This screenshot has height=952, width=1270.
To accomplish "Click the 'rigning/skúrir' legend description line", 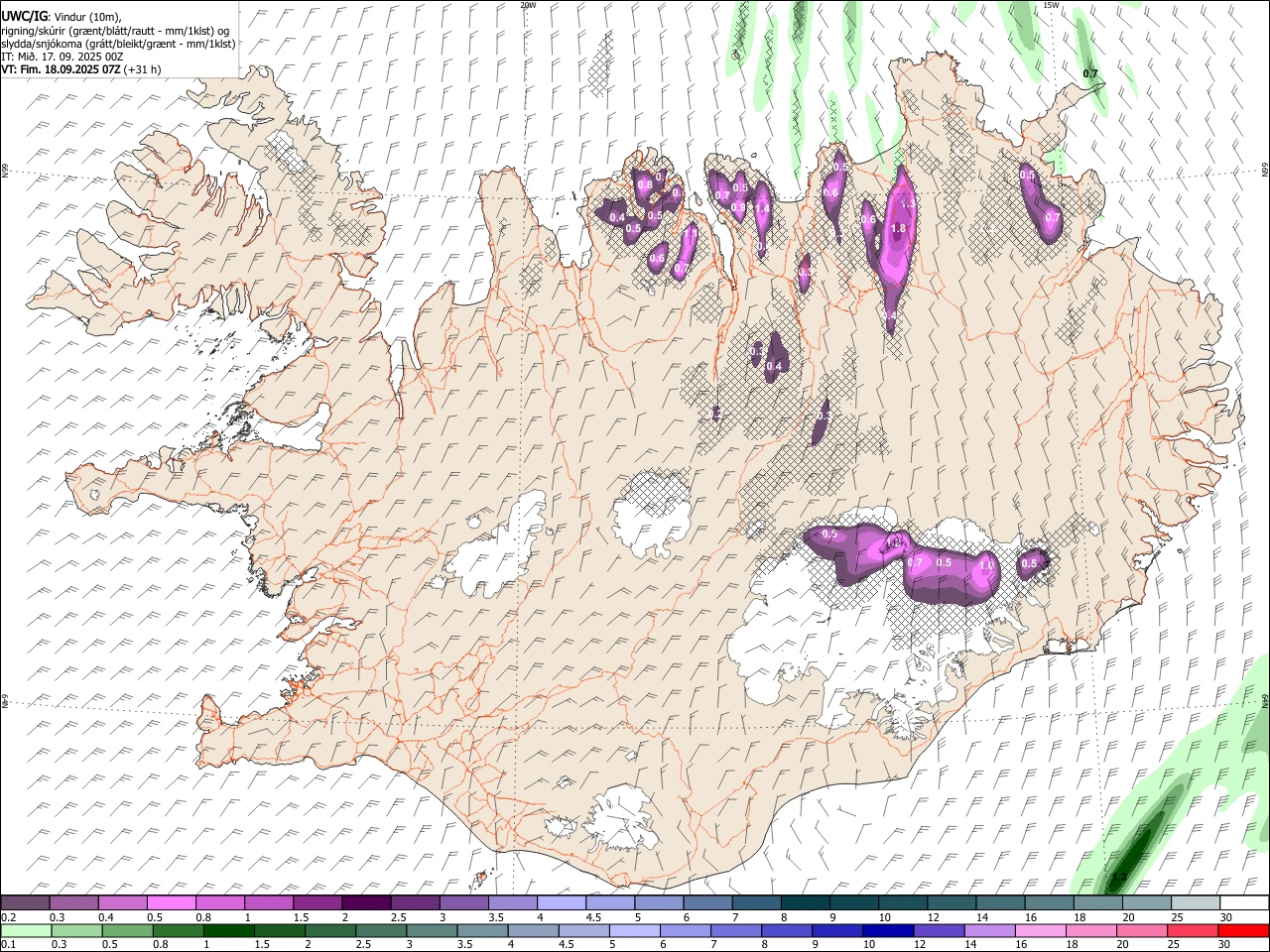I will coord(115,31).
